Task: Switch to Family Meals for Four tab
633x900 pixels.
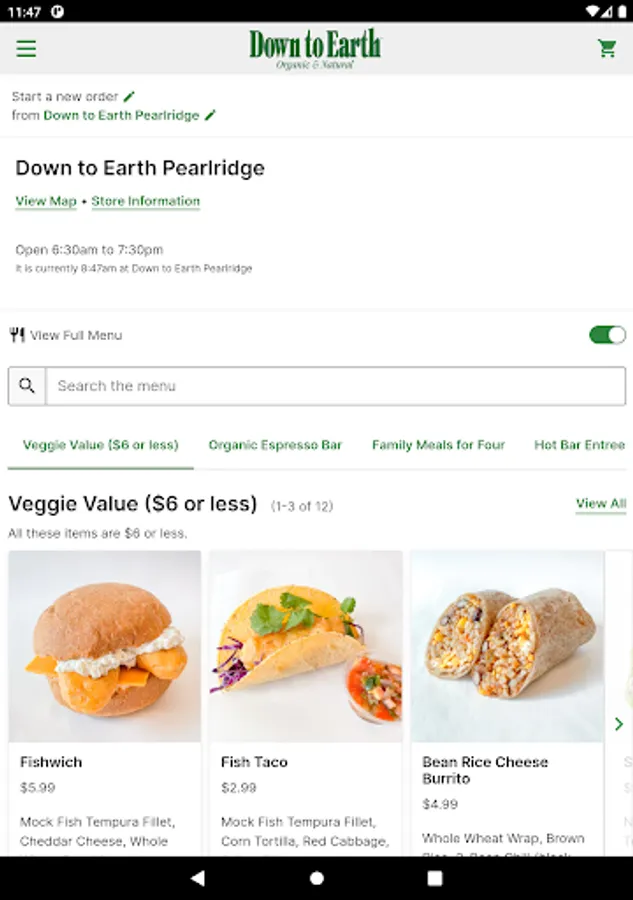Action: pos(438,445)
